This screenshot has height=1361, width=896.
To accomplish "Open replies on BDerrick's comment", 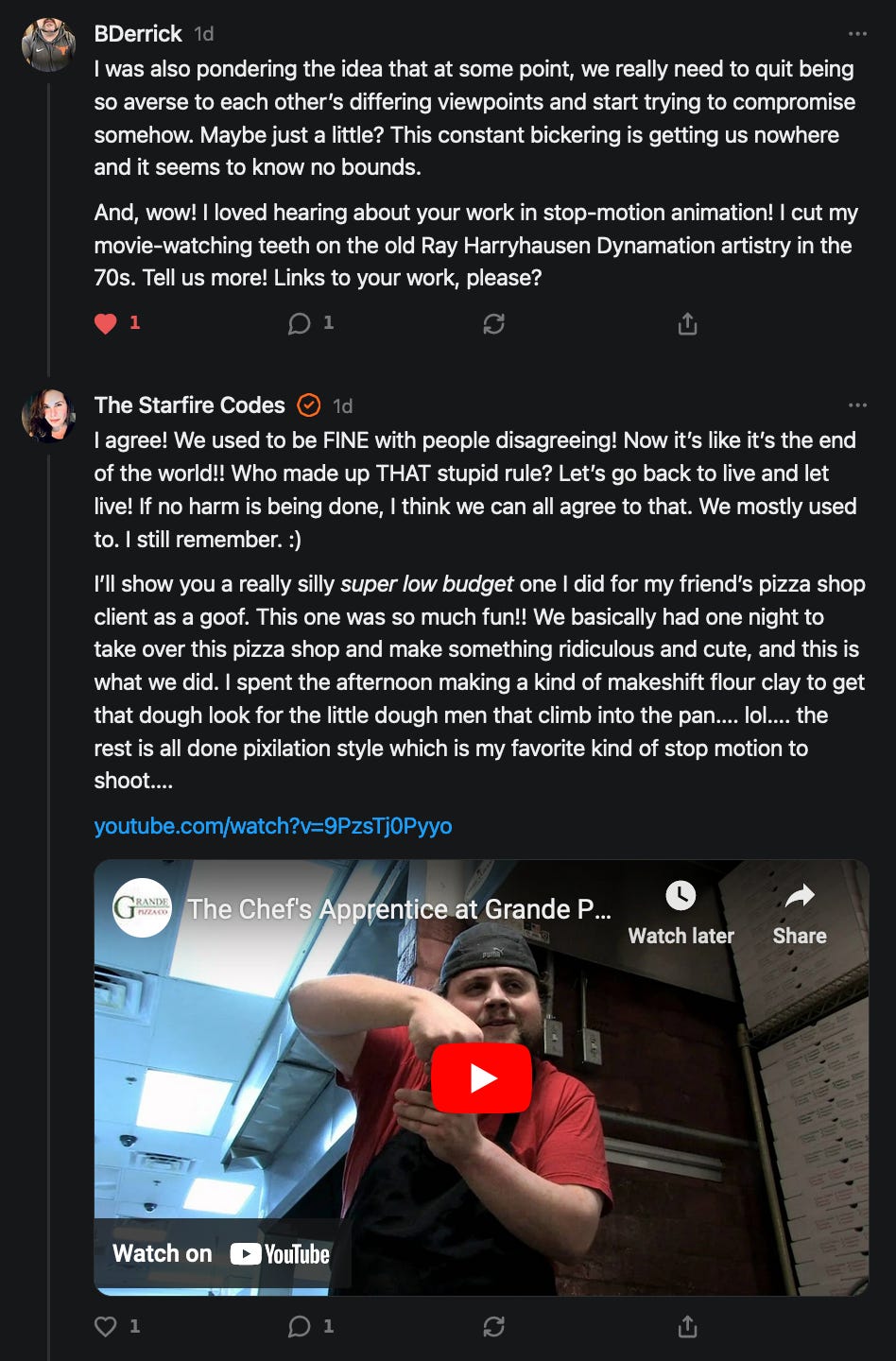I will 300,323.
